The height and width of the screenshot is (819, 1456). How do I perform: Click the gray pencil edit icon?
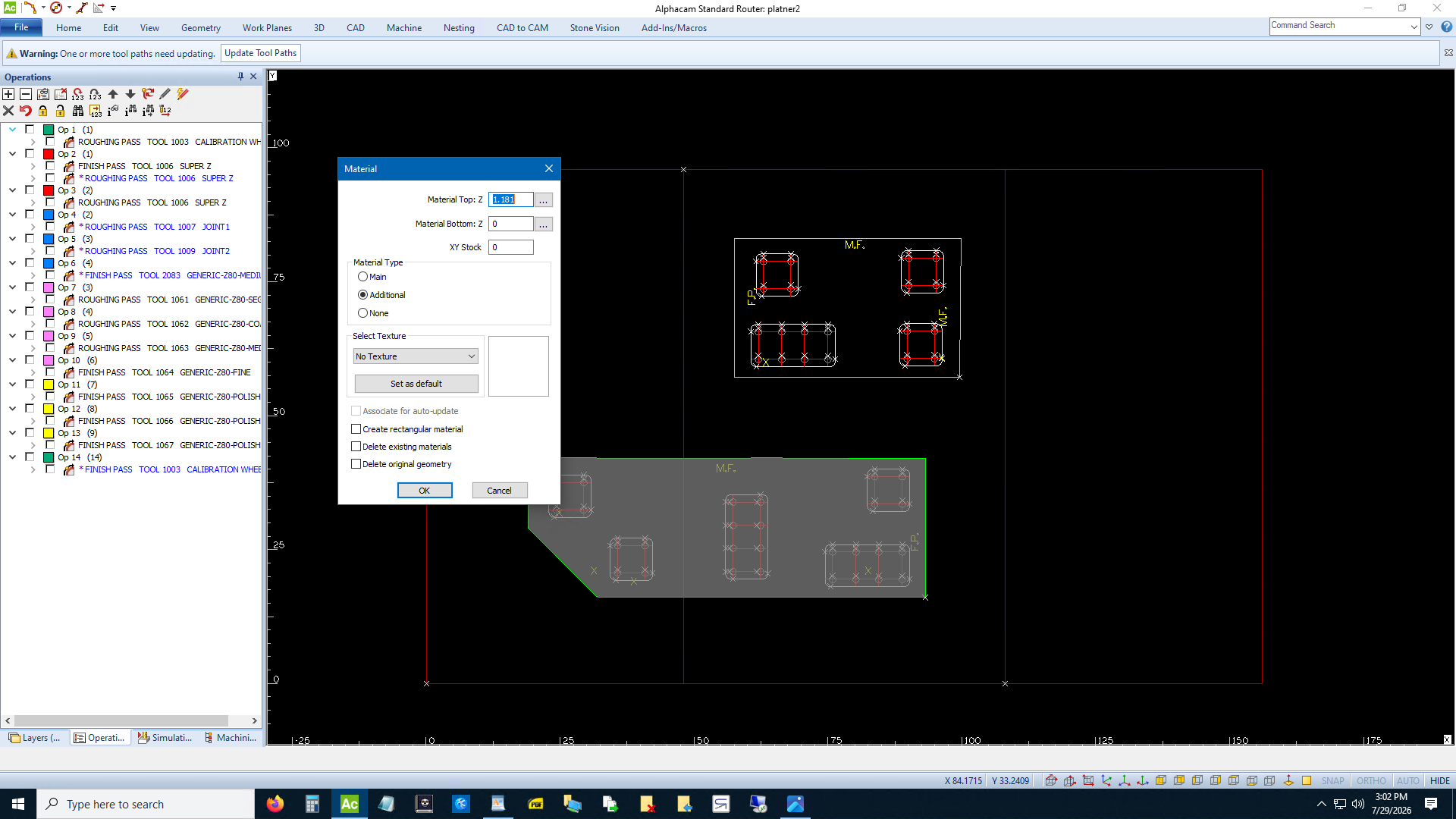click(x=165, y=94)
